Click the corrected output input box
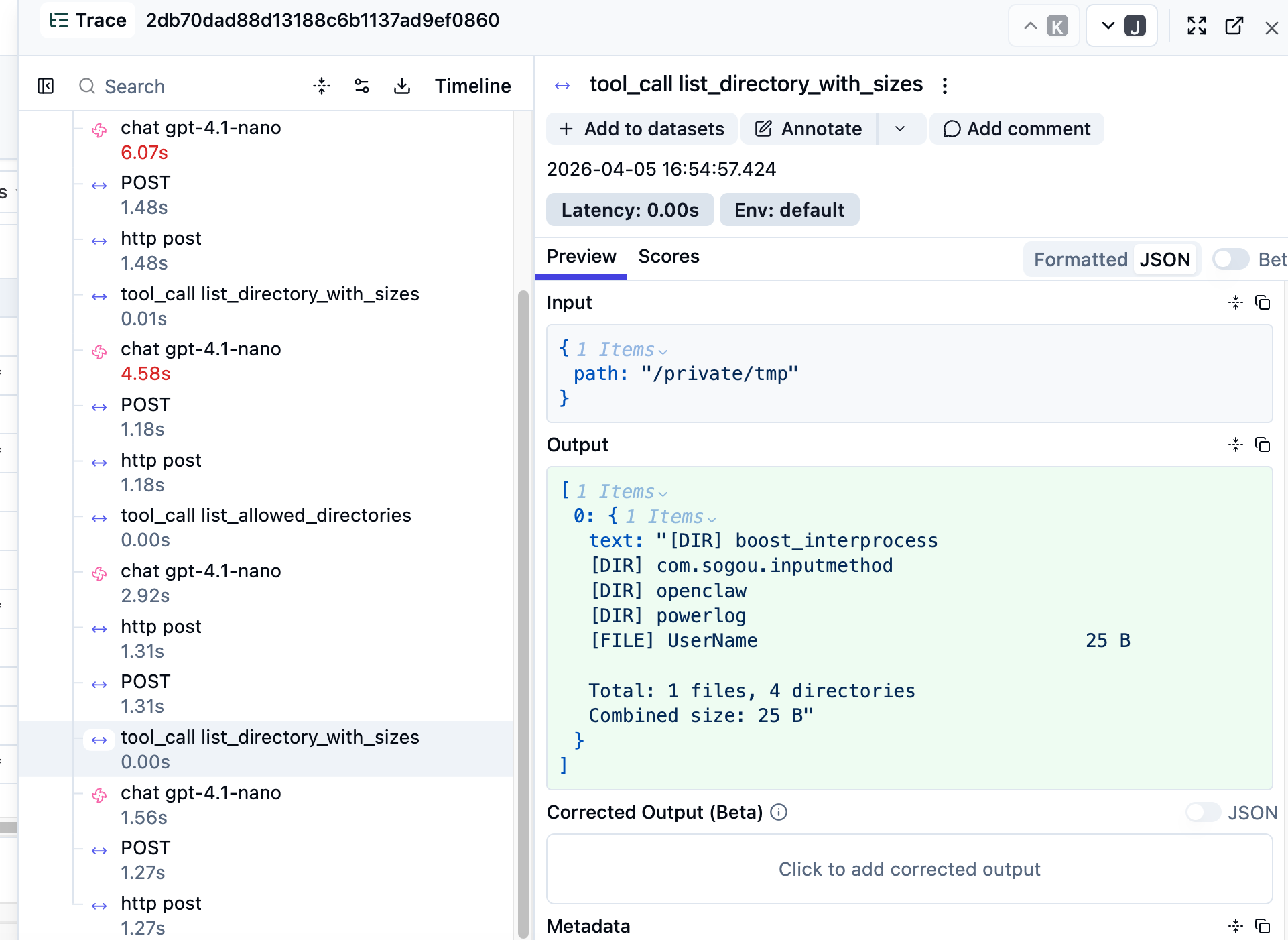The width and height of the screenshot is (1288, 940). click(x=909, y=869)
